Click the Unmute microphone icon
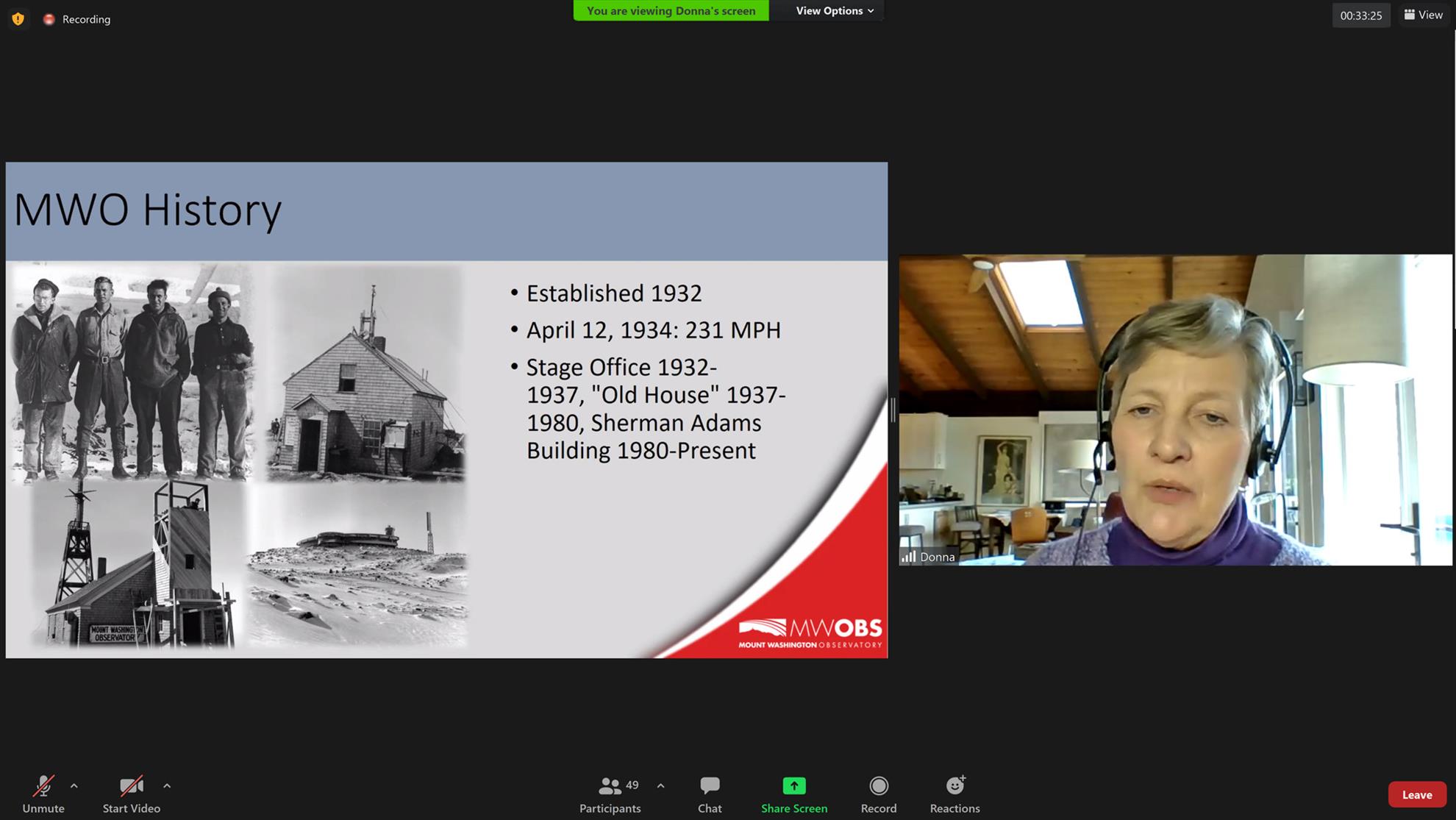 point(43,786)
